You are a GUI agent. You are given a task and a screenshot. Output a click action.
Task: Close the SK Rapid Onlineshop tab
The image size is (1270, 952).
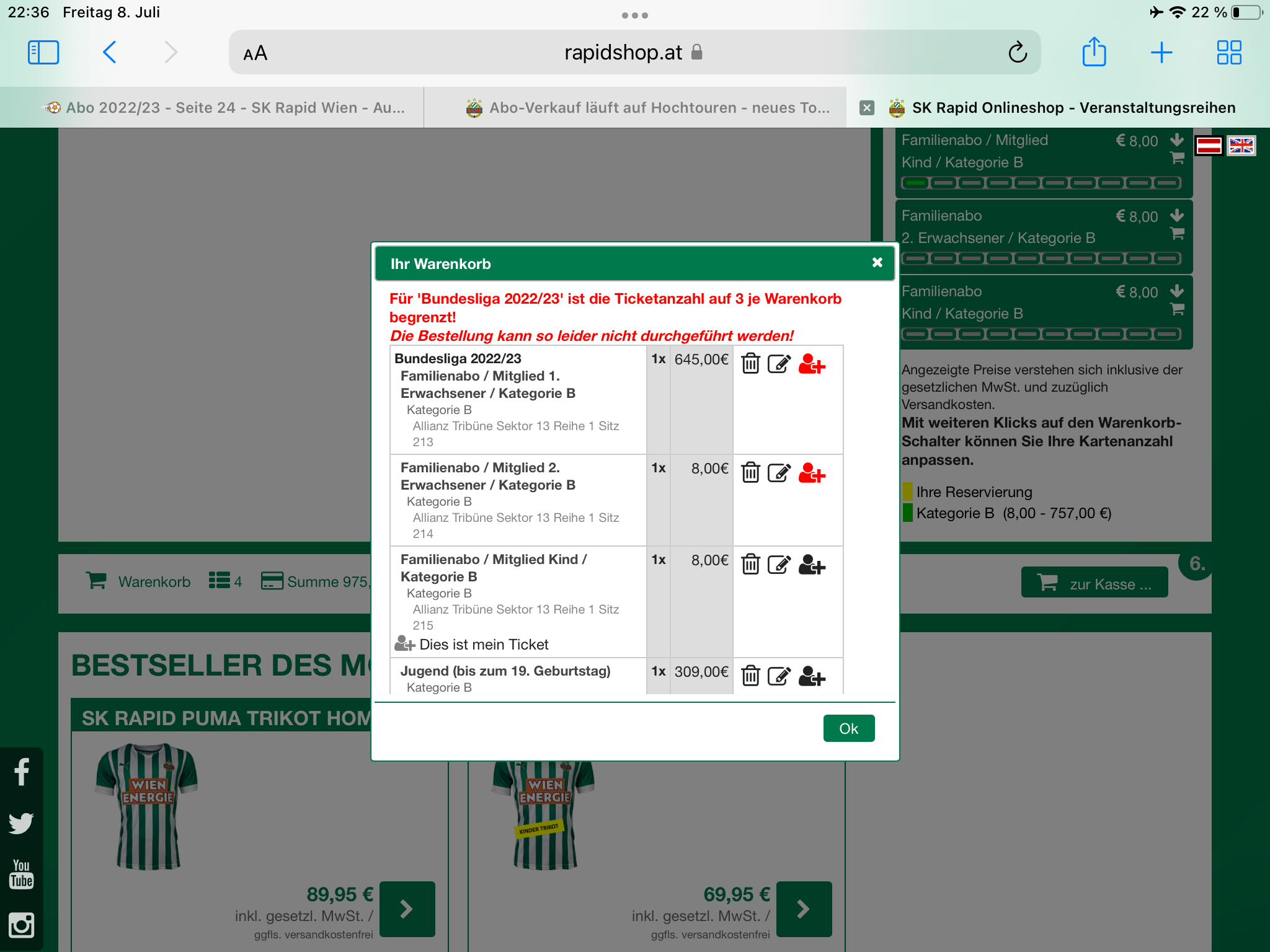tap(867, 108)
